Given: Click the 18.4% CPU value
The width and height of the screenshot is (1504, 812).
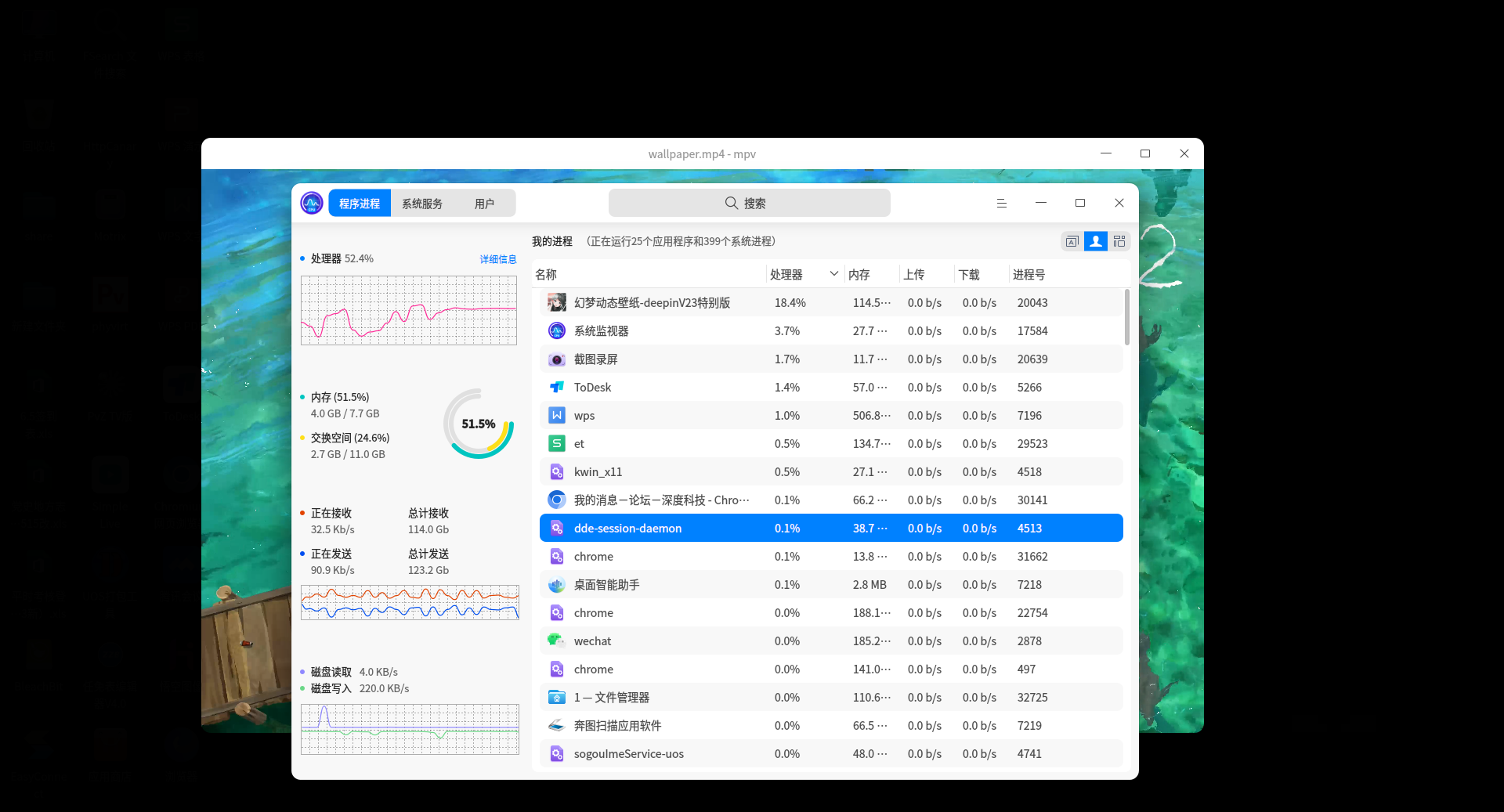Looking at the screenshot, I should (790, 303).
